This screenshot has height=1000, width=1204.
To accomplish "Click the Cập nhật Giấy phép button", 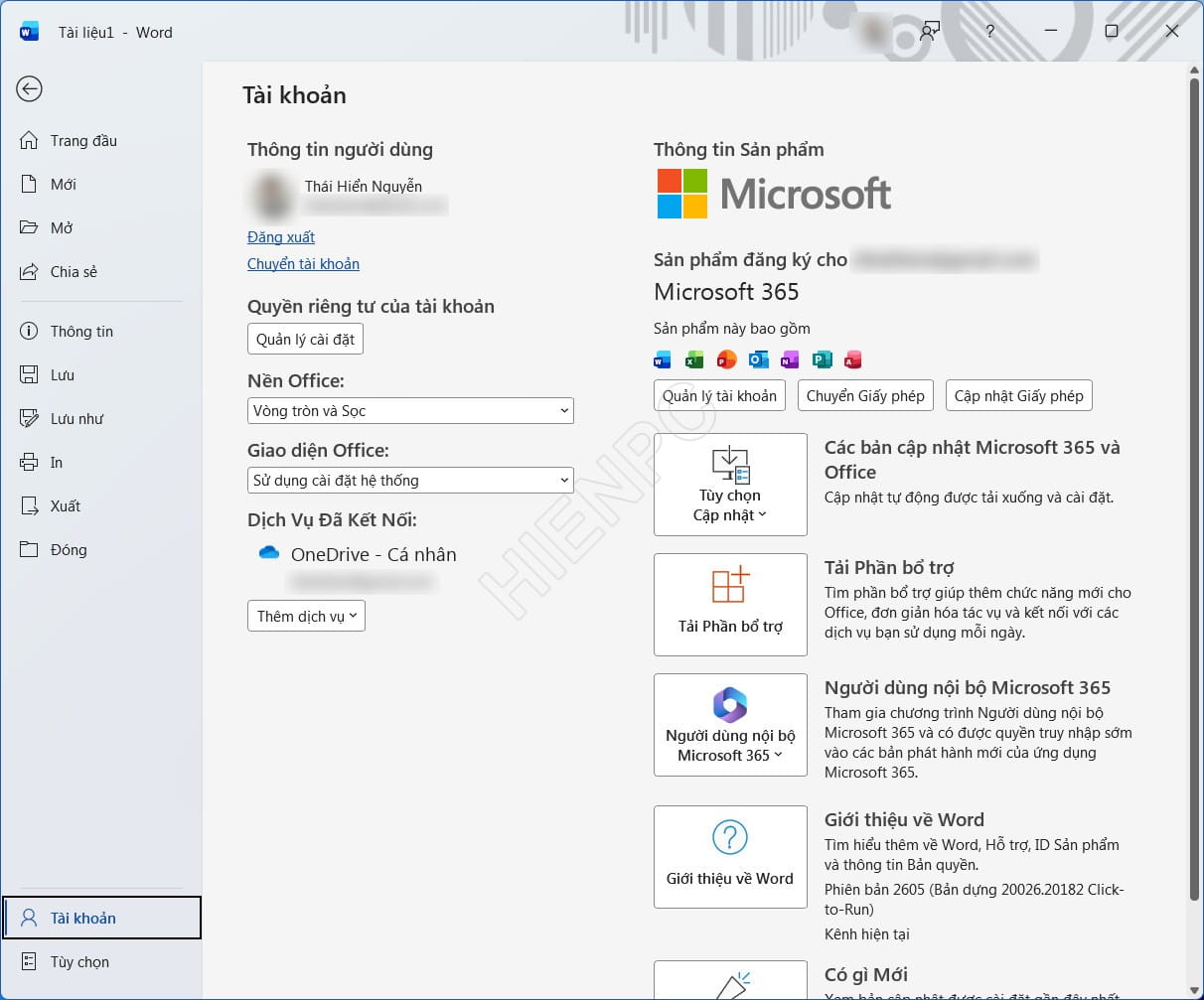I will [1018, 396].
